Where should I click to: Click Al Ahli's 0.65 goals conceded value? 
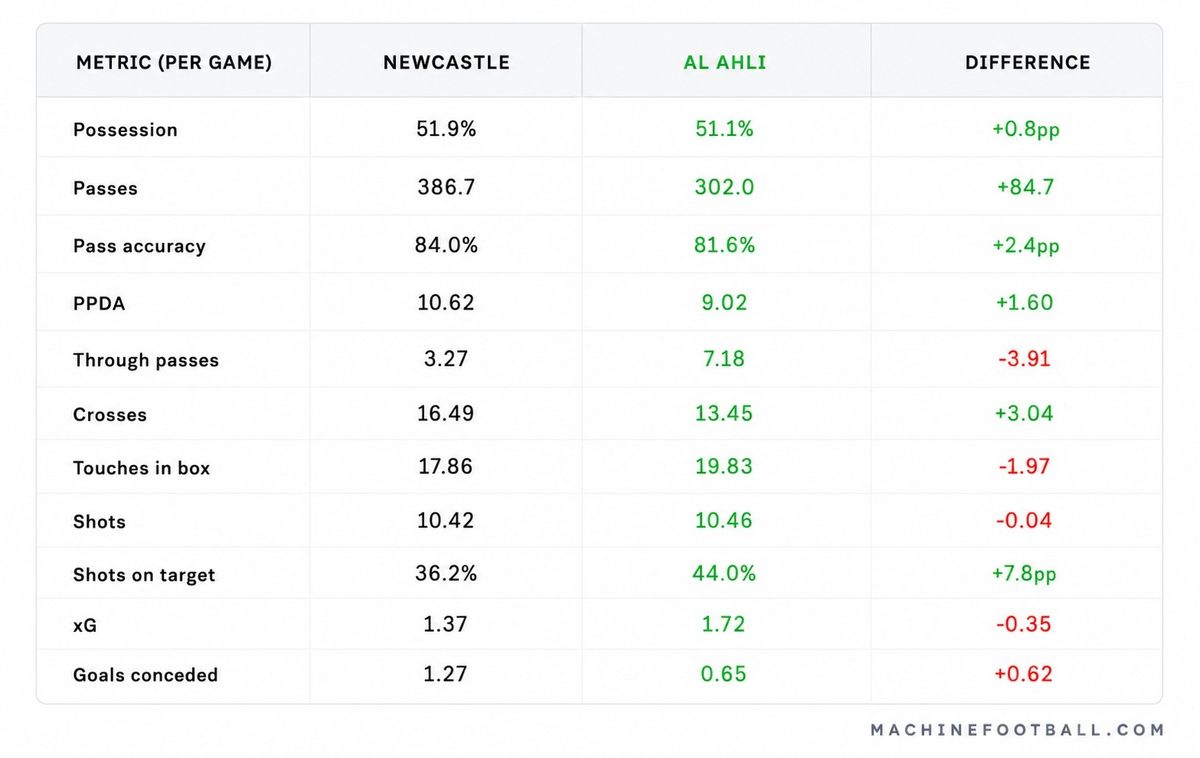point(724,674)
